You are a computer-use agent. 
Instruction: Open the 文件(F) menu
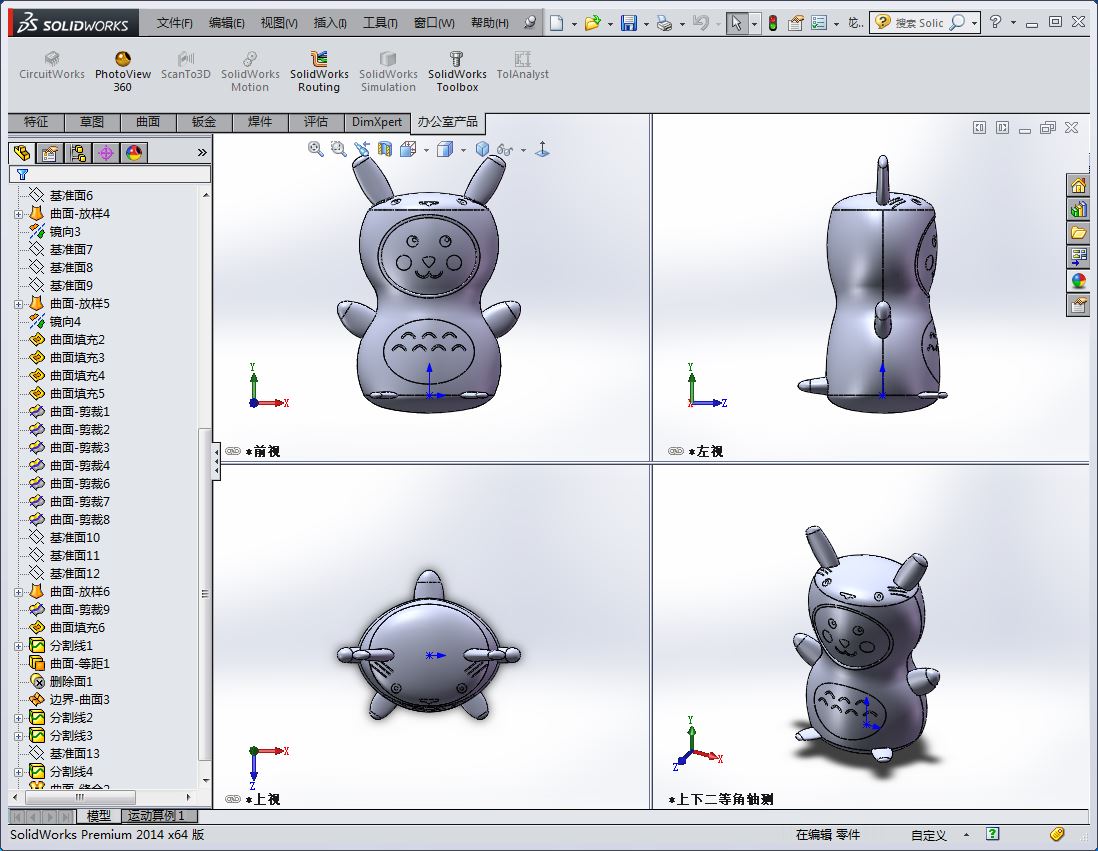click(174, 23)
